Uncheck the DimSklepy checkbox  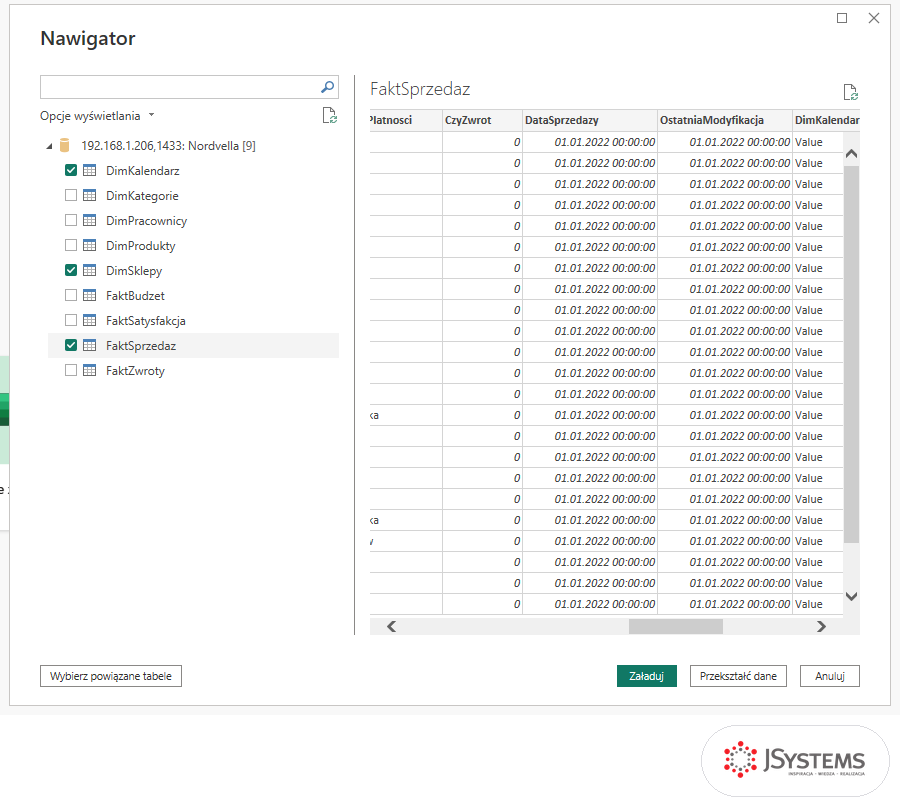point(71,270)
